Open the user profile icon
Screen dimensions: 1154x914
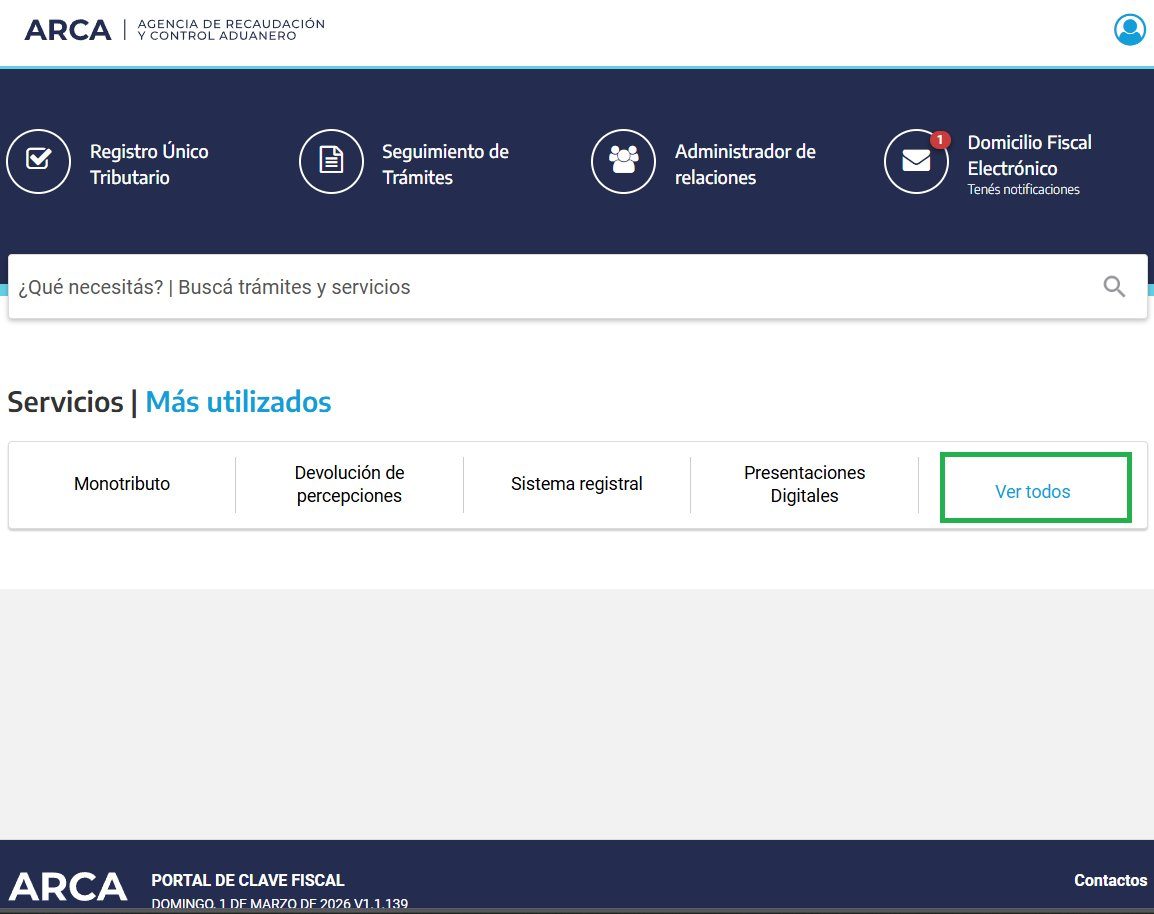tap(1130, 30)
